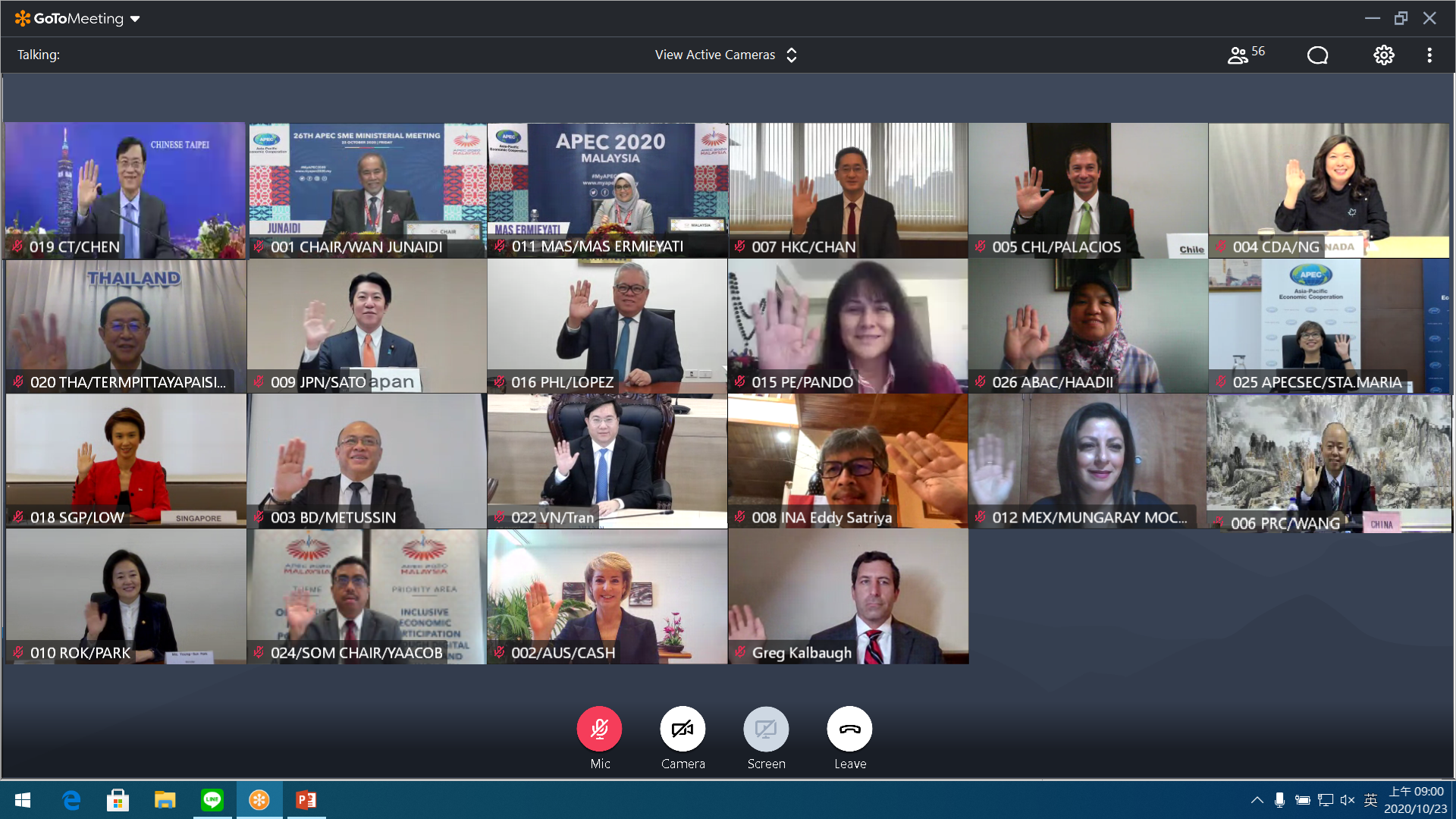The width and height of the screenshot is (1456, 819).
Task: Open the chat bubble icon
Action: [x=1317, y=55]
